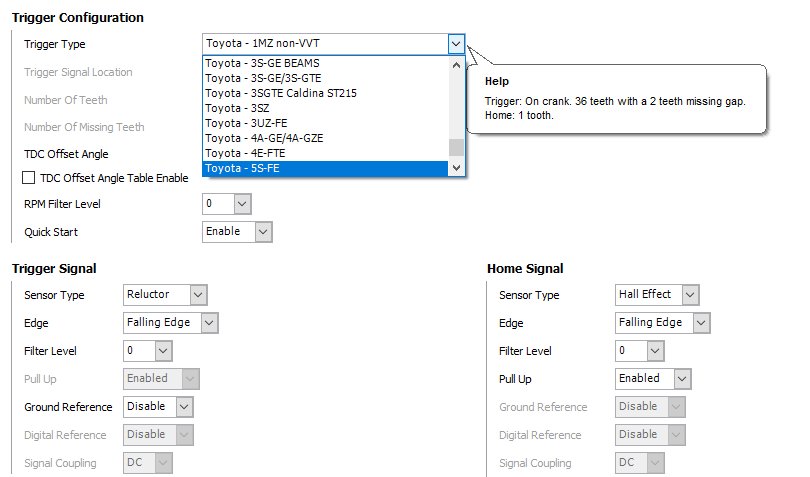The height and width of the screenshot is (477, 810).
Task: Choose Toyota - 3SGTE Caldina ST215
Action: pos(326,93)
